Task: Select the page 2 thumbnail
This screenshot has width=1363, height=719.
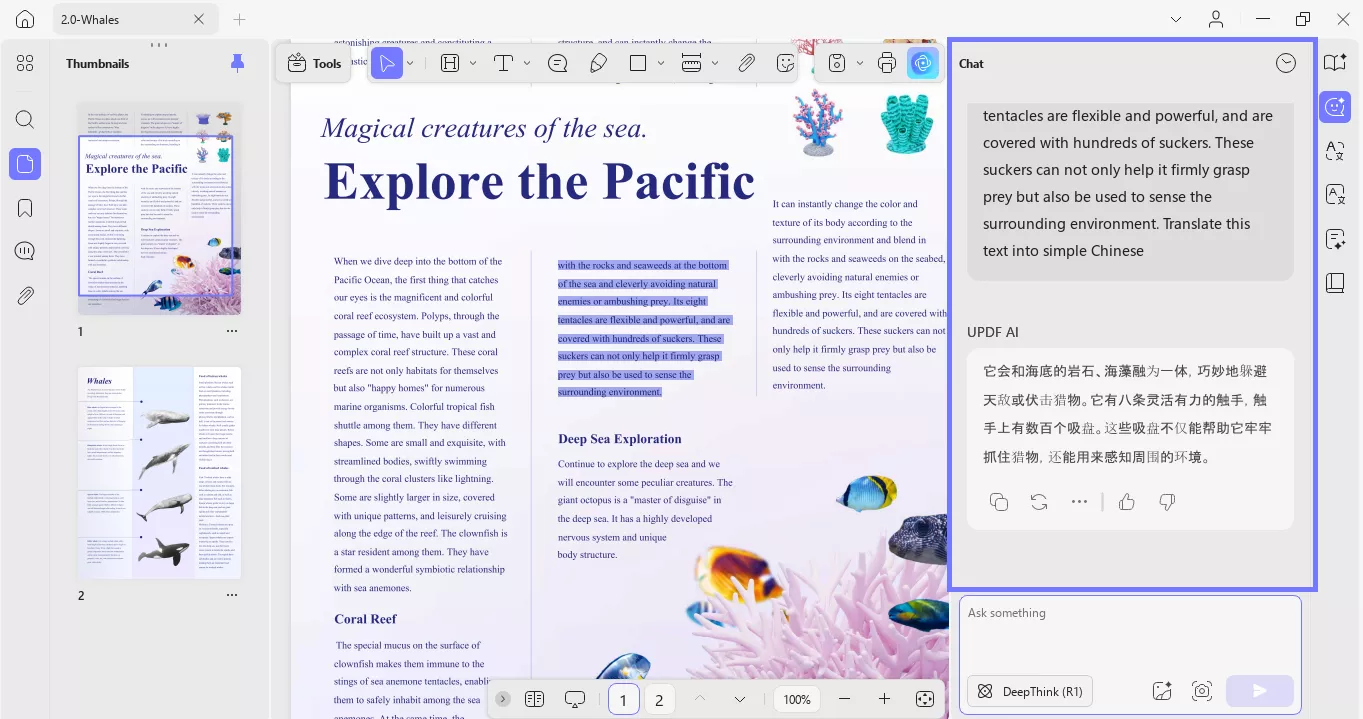Action: tap(160, 472)
